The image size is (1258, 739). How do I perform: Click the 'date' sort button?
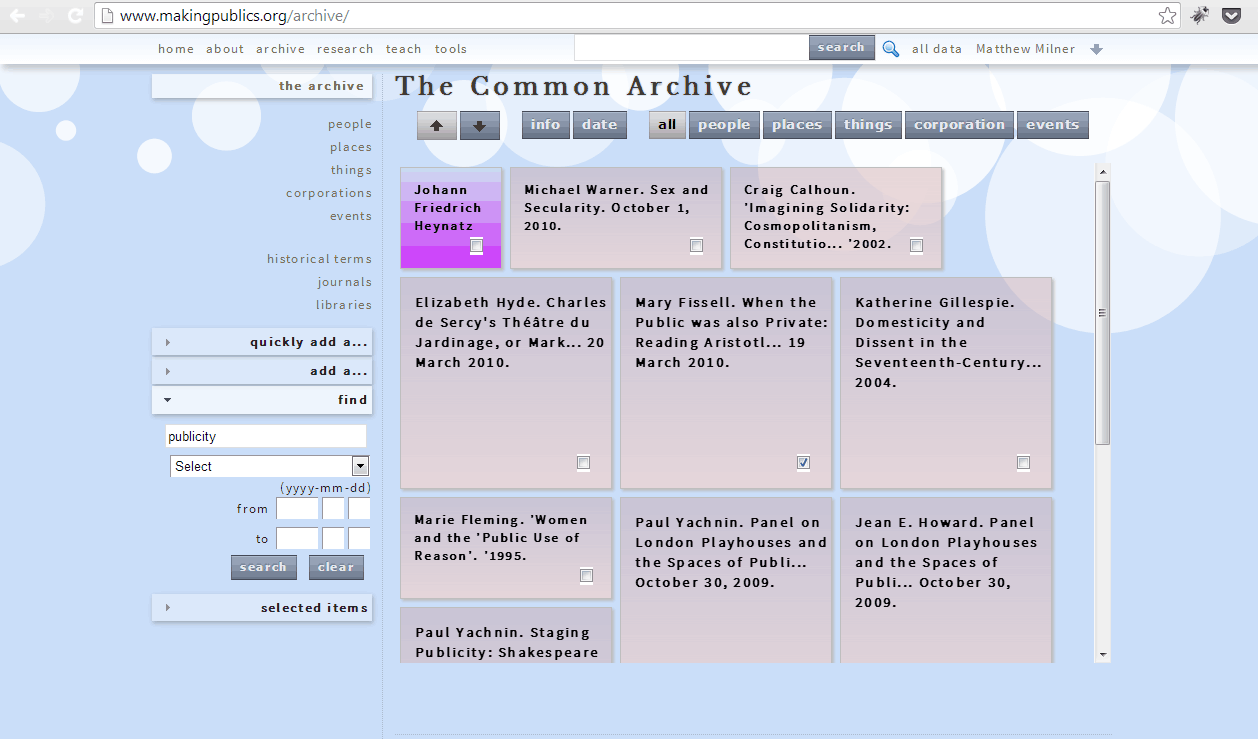tap(599, 125)
